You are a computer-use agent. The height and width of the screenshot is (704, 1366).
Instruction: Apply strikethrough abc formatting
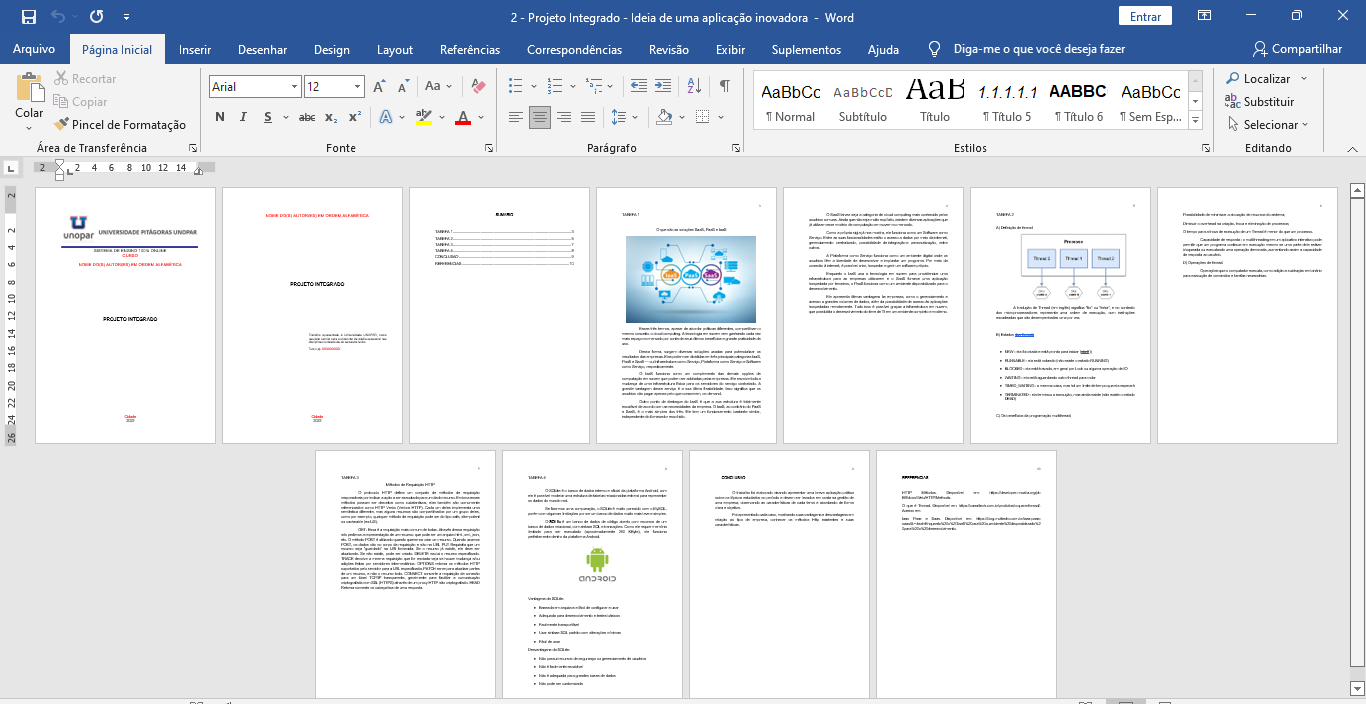tap(307, 117)
